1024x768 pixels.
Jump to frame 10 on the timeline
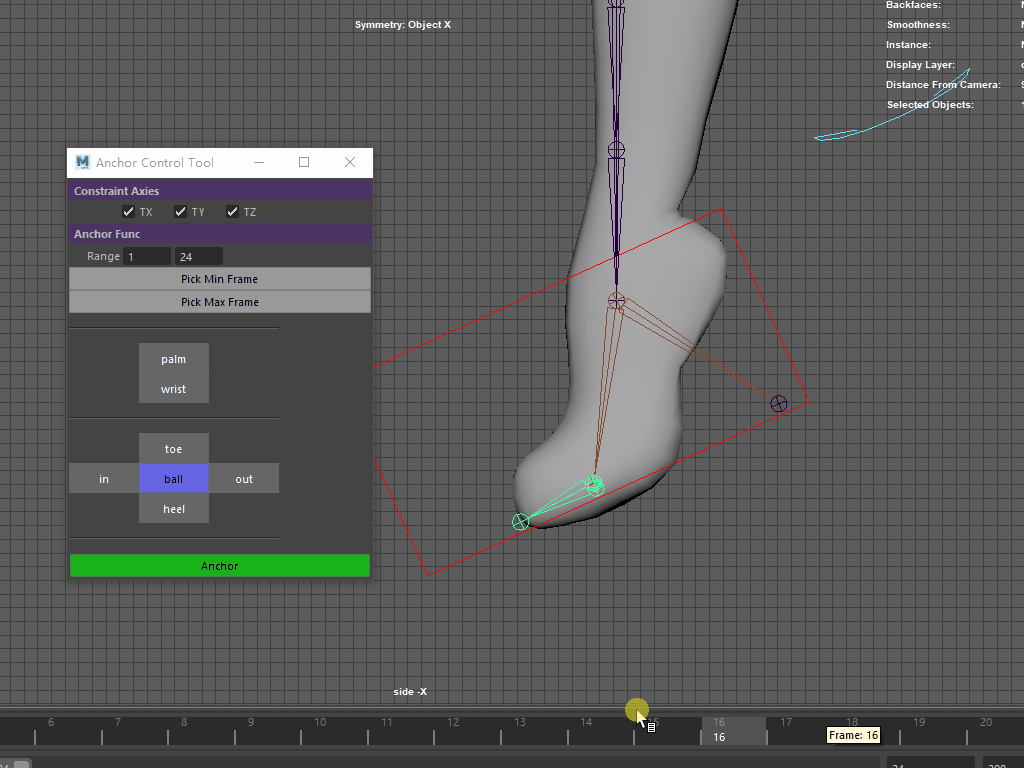319,730
